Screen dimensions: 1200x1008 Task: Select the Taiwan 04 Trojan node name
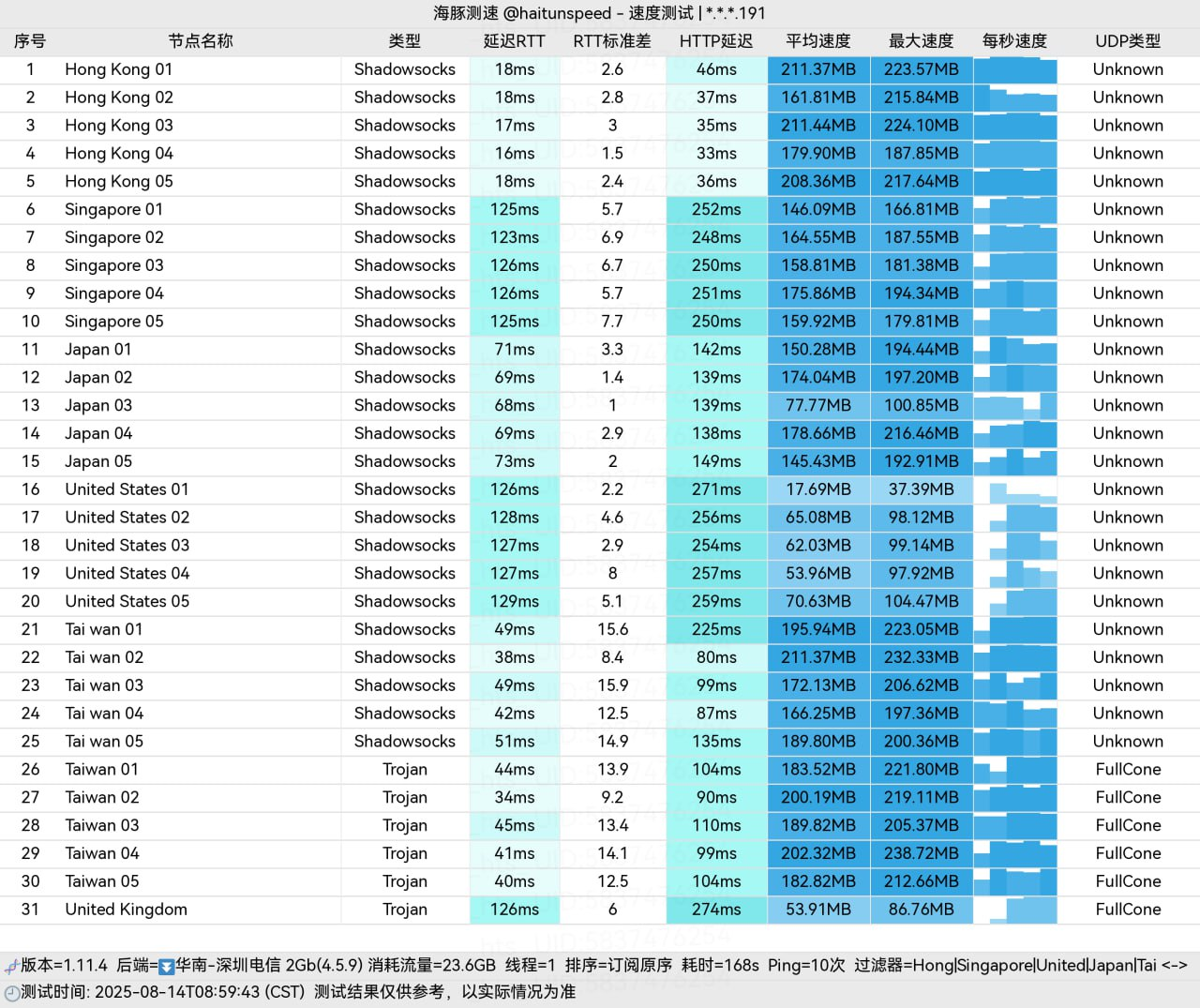pos(101,853)
